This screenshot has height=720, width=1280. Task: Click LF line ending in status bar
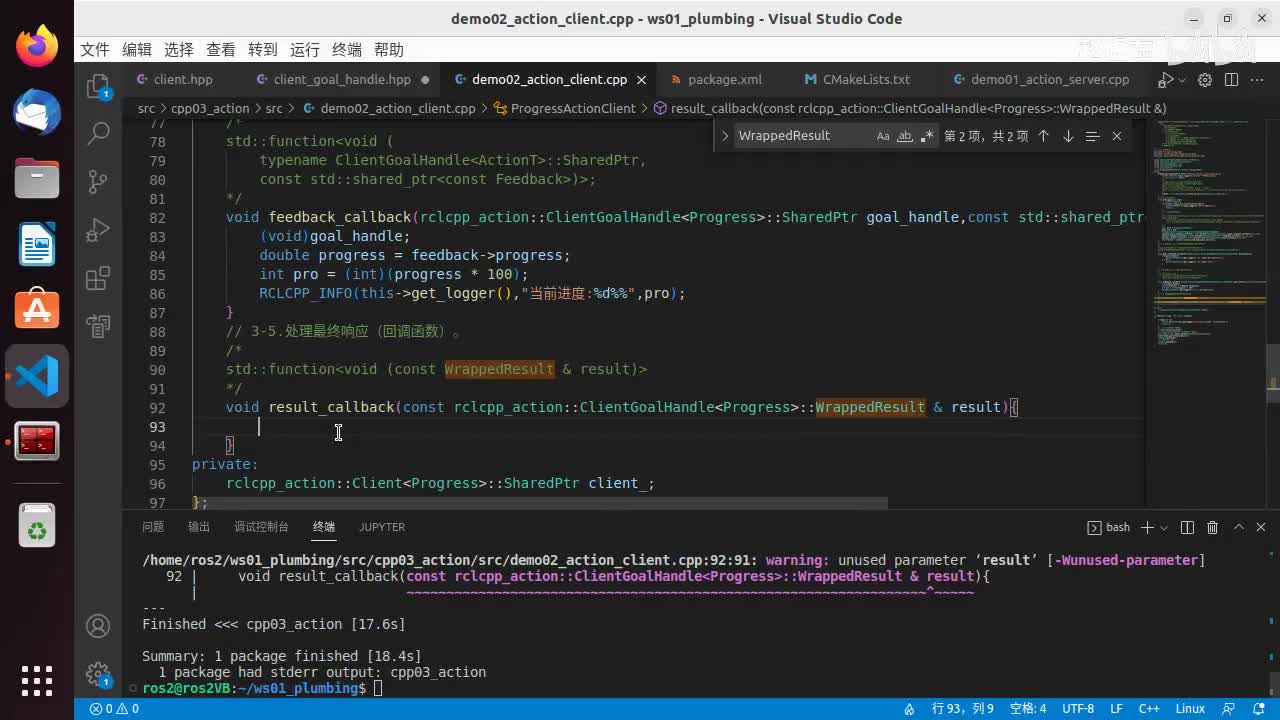[x=1116, y=709]
